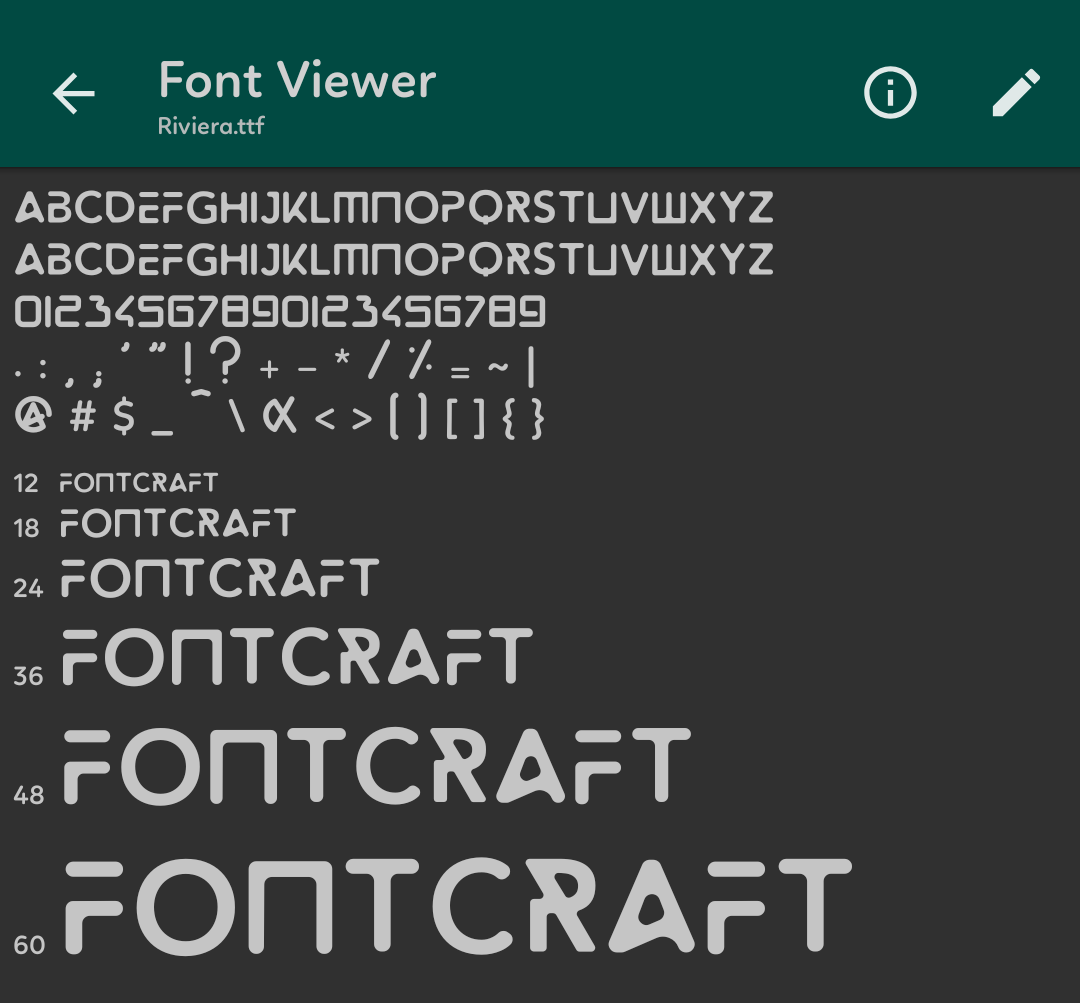Click the punctuation row with question mark
Screen dimensions: 1080x1003
point(275,362)
